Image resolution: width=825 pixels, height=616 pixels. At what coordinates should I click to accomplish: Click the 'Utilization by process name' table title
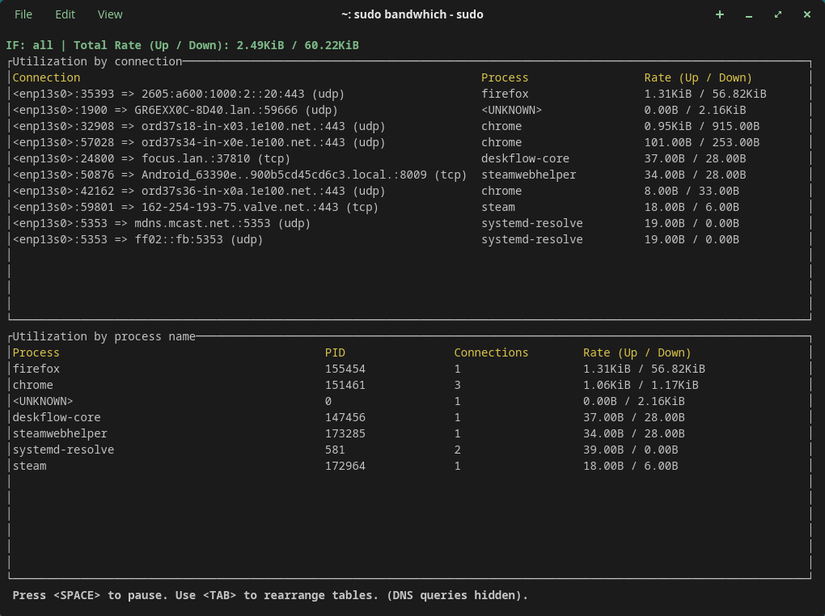pyautogui.click(x=104, y=336)
